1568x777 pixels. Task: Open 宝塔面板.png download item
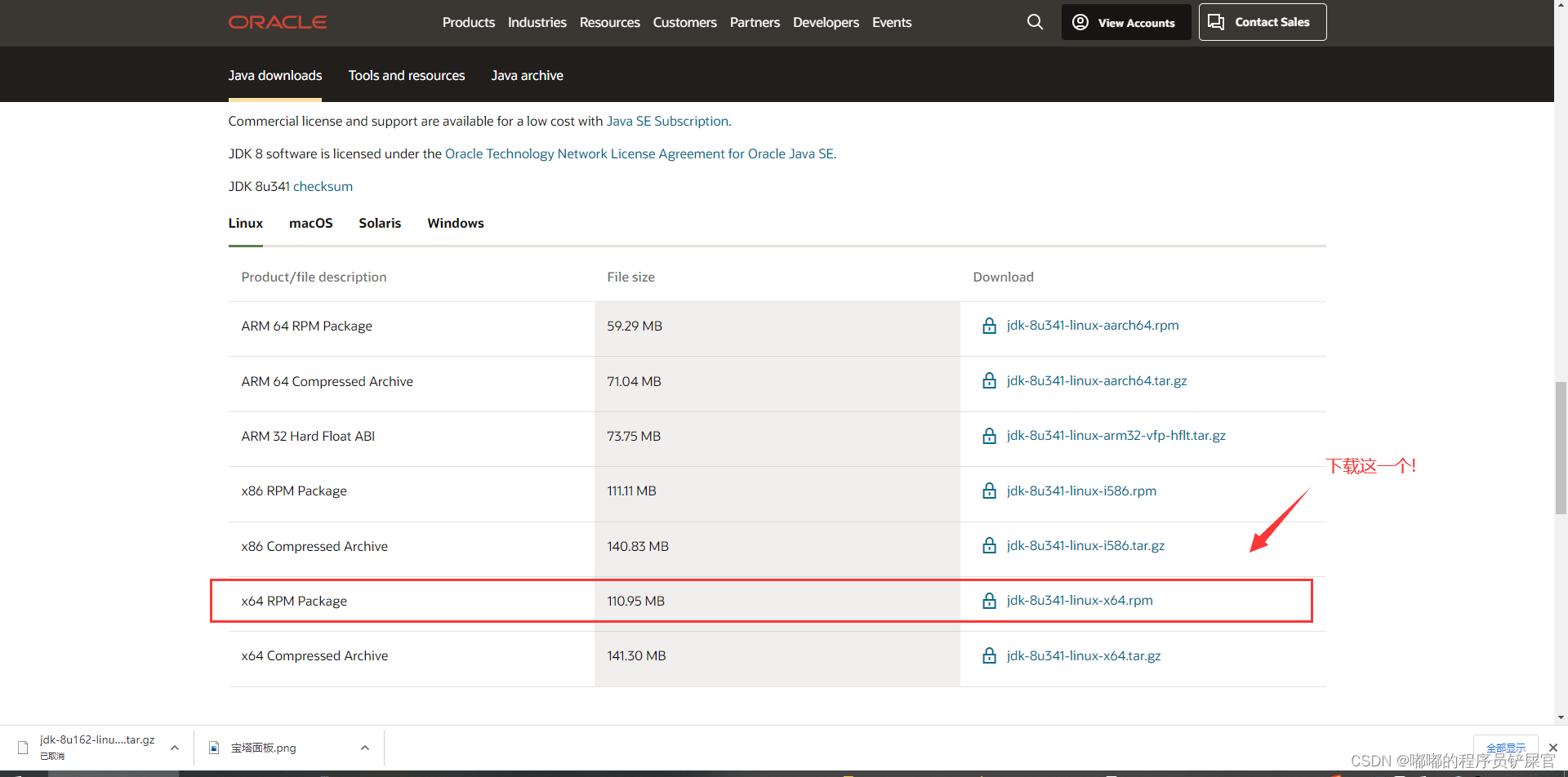[263, 748]
